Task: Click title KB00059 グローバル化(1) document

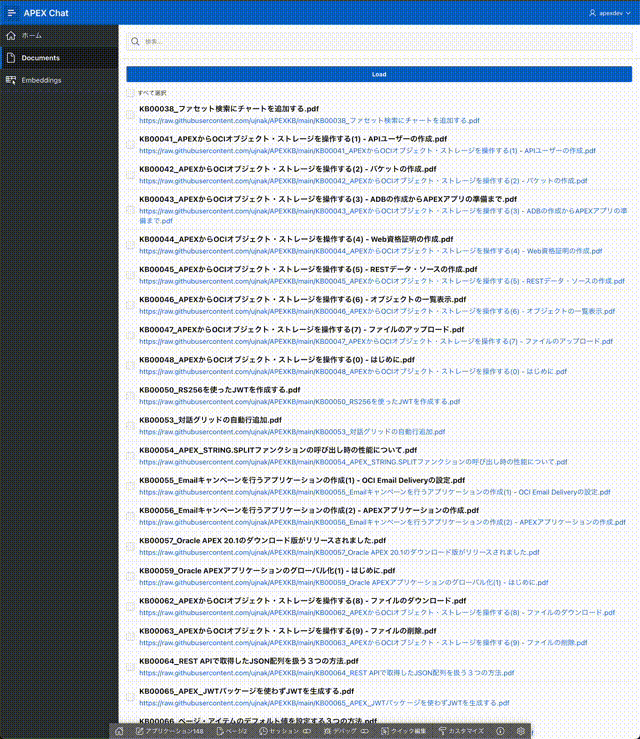Action: click(267, 571)
